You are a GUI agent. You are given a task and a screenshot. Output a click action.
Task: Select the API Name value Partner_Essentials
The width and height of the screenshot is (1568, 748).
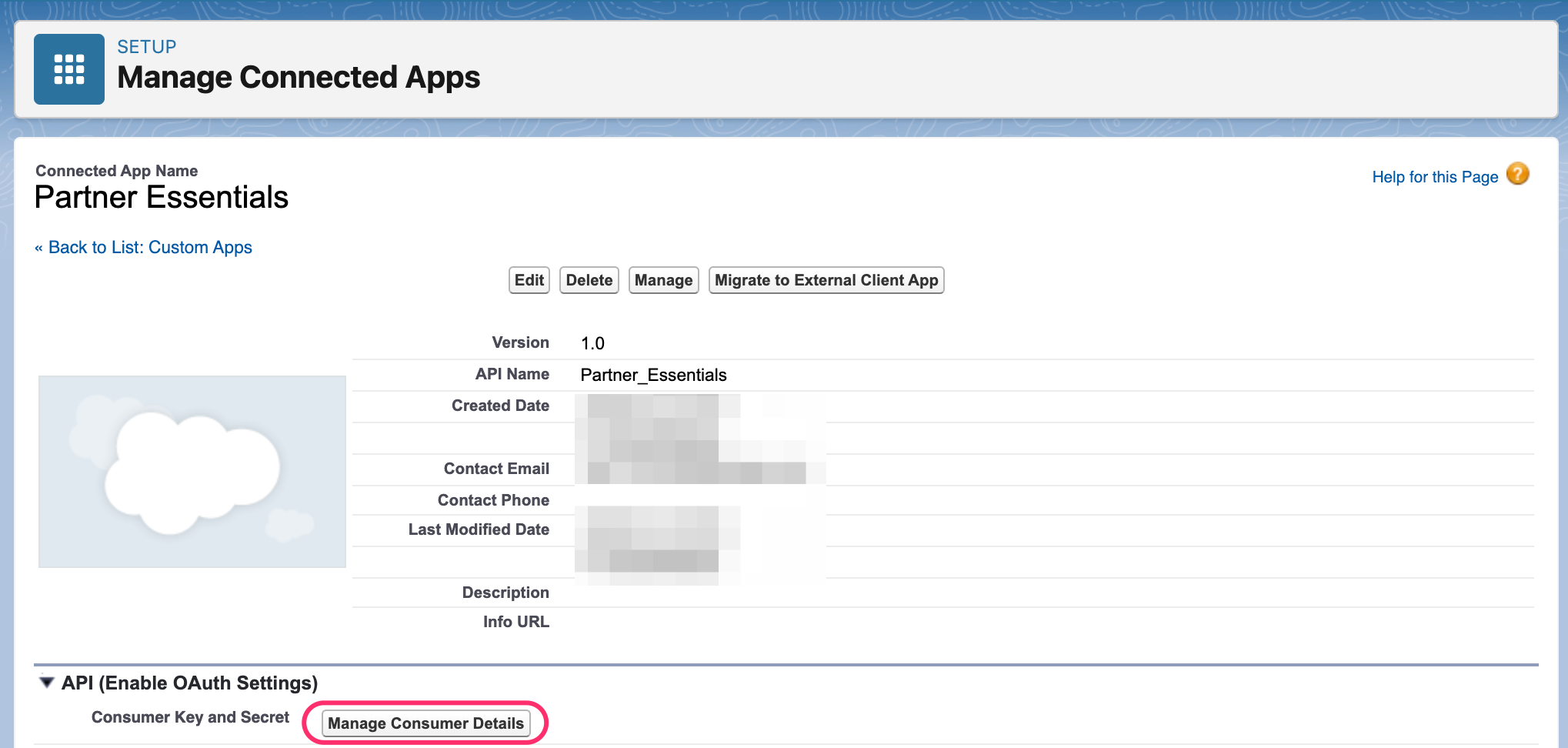click(x=653, y=375)
